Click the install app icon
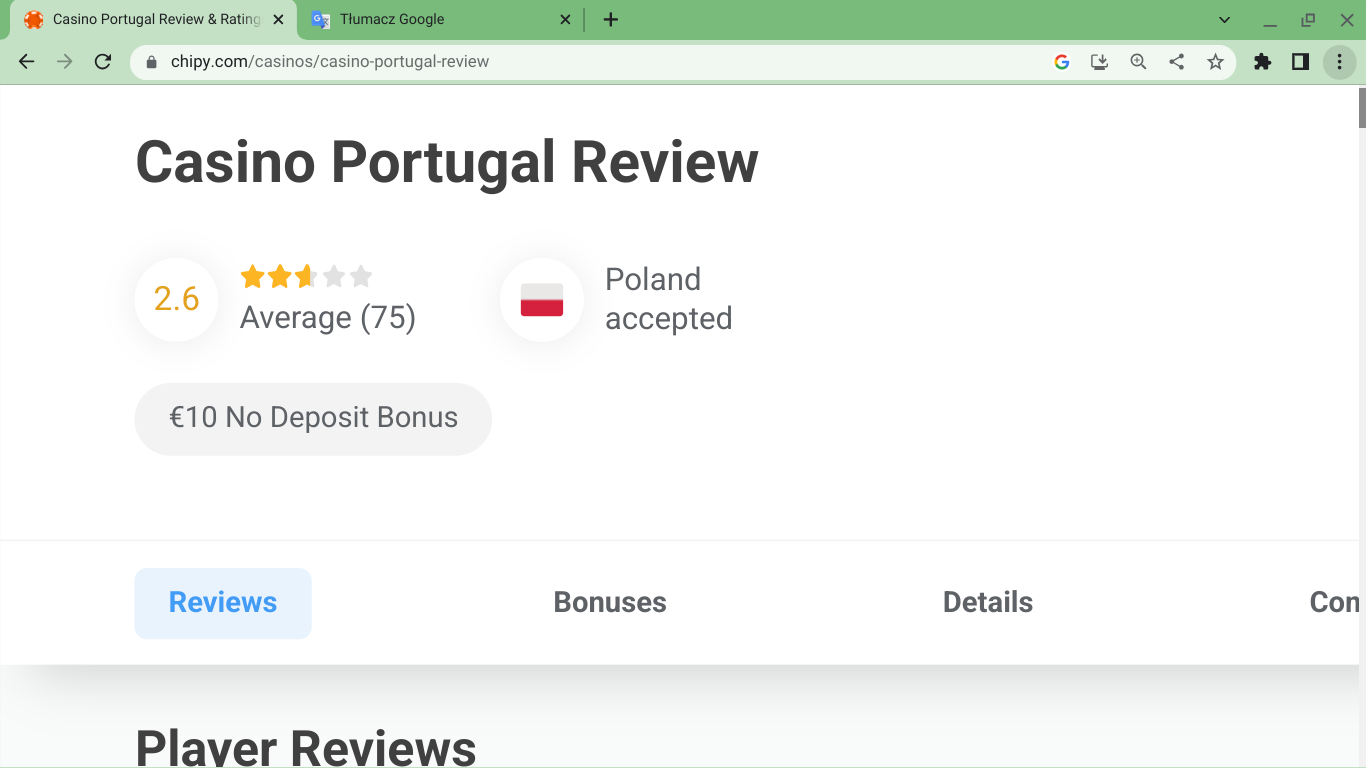The height and width of the screenshot is (768, 1366). (x=1099, y=62)
